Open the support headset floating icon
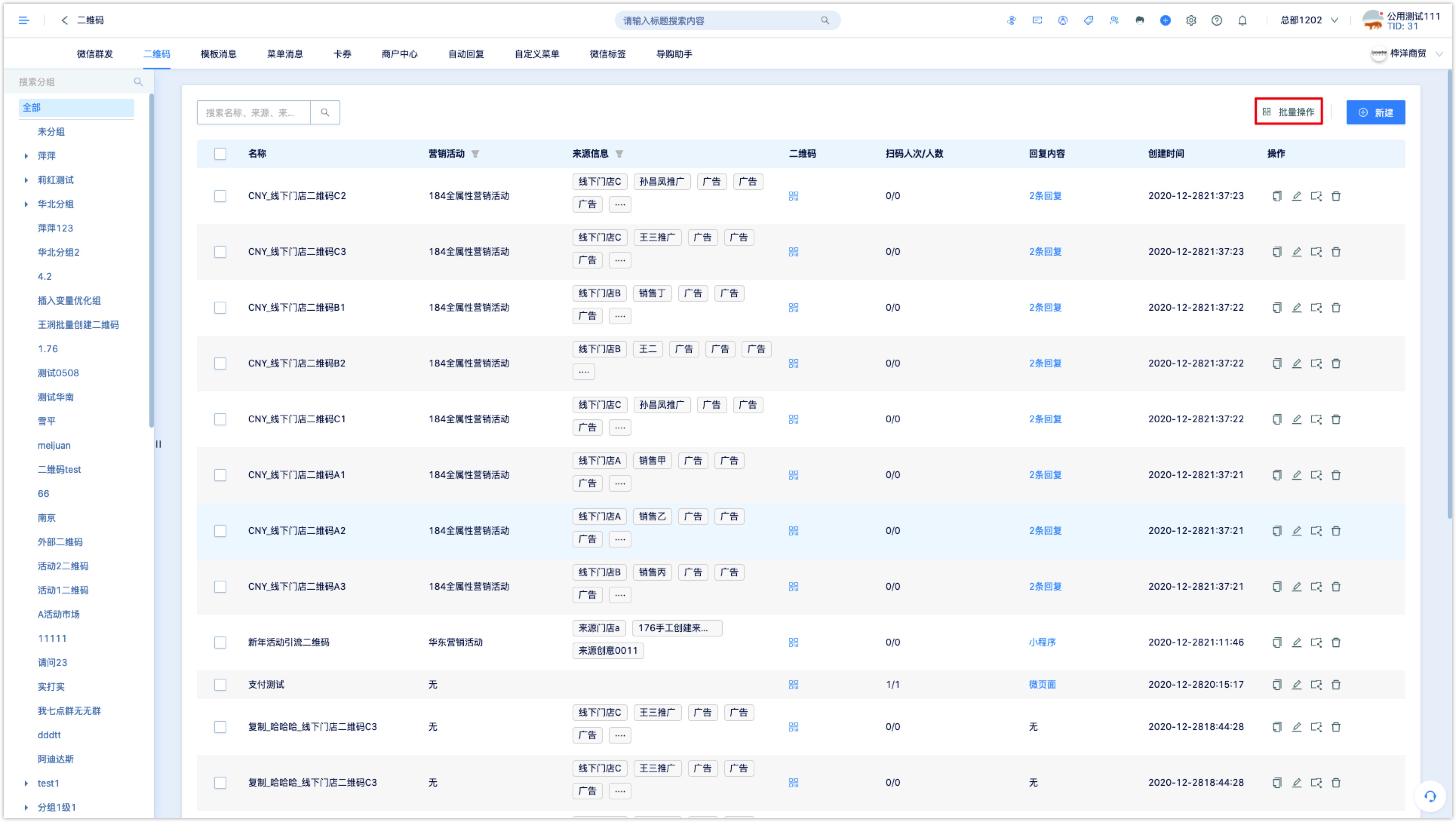The height and width of the screenshot is (822, 1456). click(x=1430, y=796)
